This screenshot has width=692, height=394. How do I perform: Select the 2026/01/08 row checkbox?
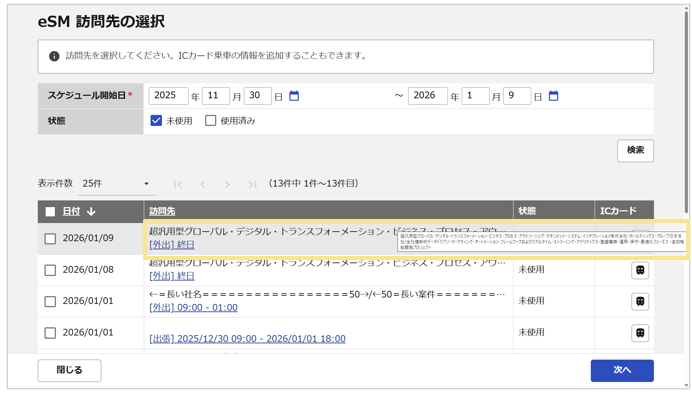pos(50,270)
